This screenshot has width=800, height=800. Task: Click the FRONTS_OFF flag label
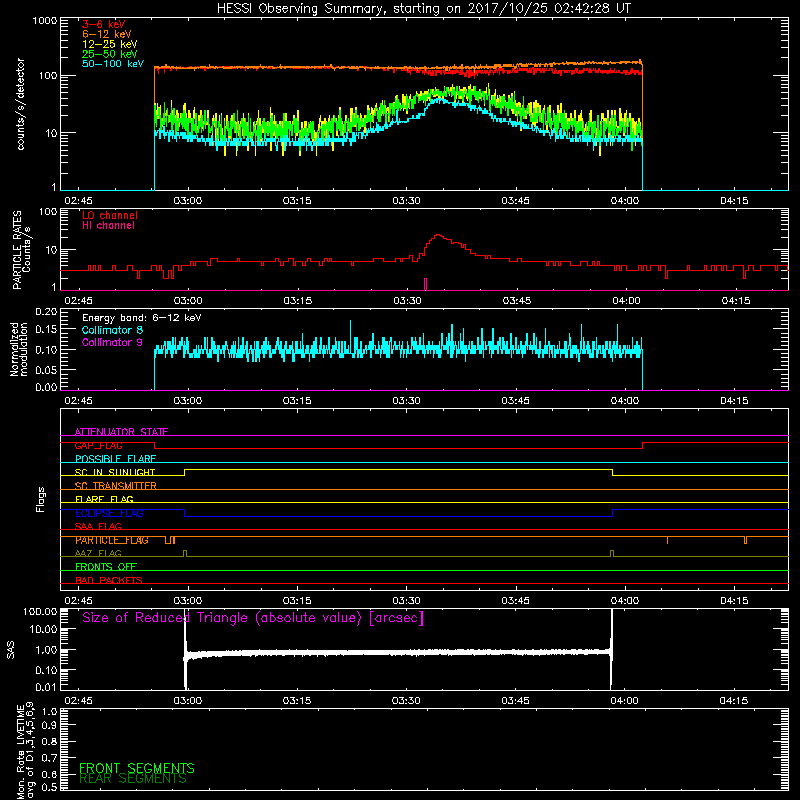tap(106, 566)
